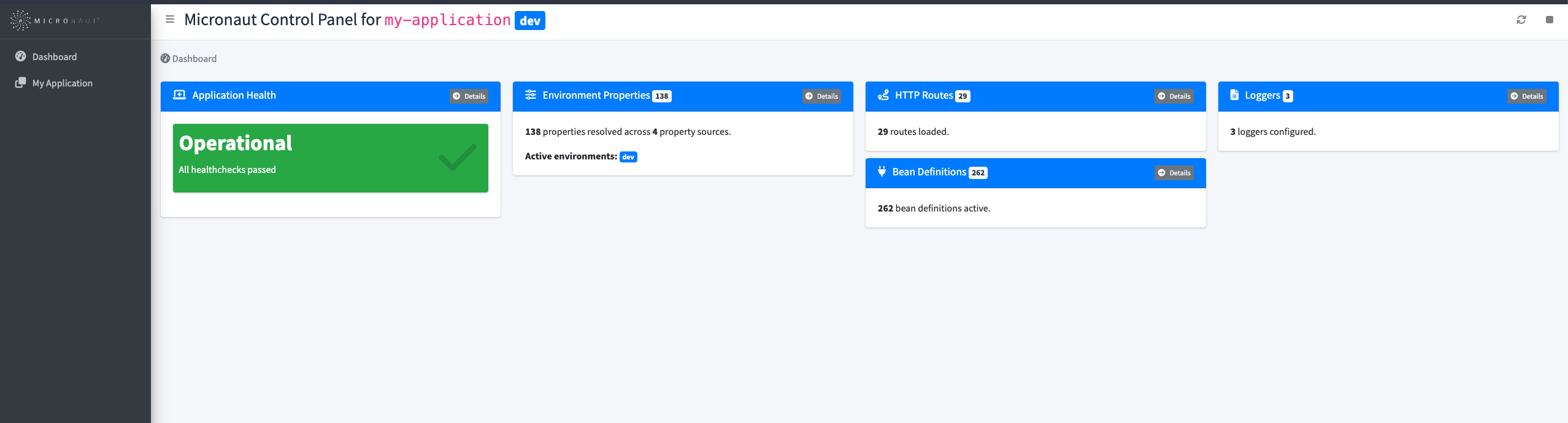Open Dashboard from the sidebar menu
The height and width of the screenshot is (423, 1568).
tap(55, 57)
